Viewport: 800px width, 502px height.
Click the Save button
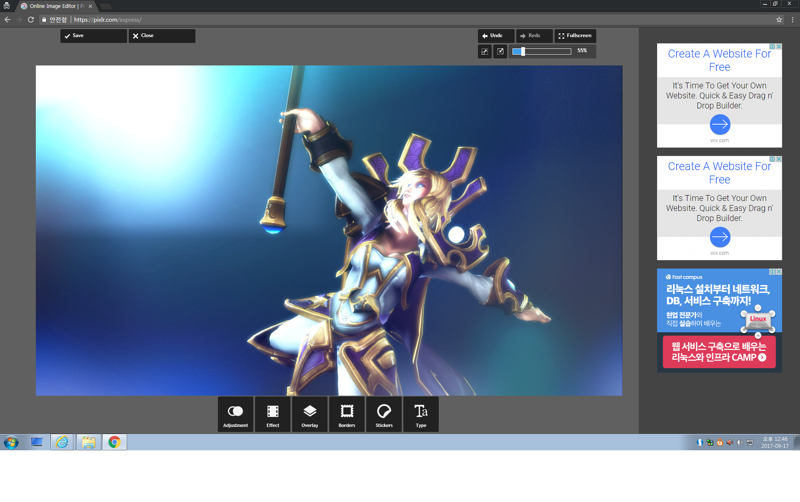(93, 36)
